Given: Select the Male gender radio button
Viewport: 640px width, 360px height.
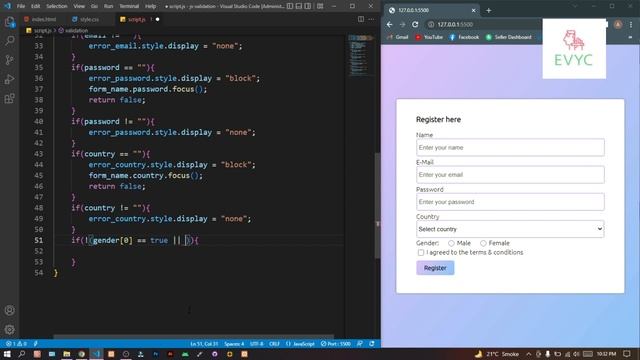Looking at the screenshot, I should coord(451,243).
